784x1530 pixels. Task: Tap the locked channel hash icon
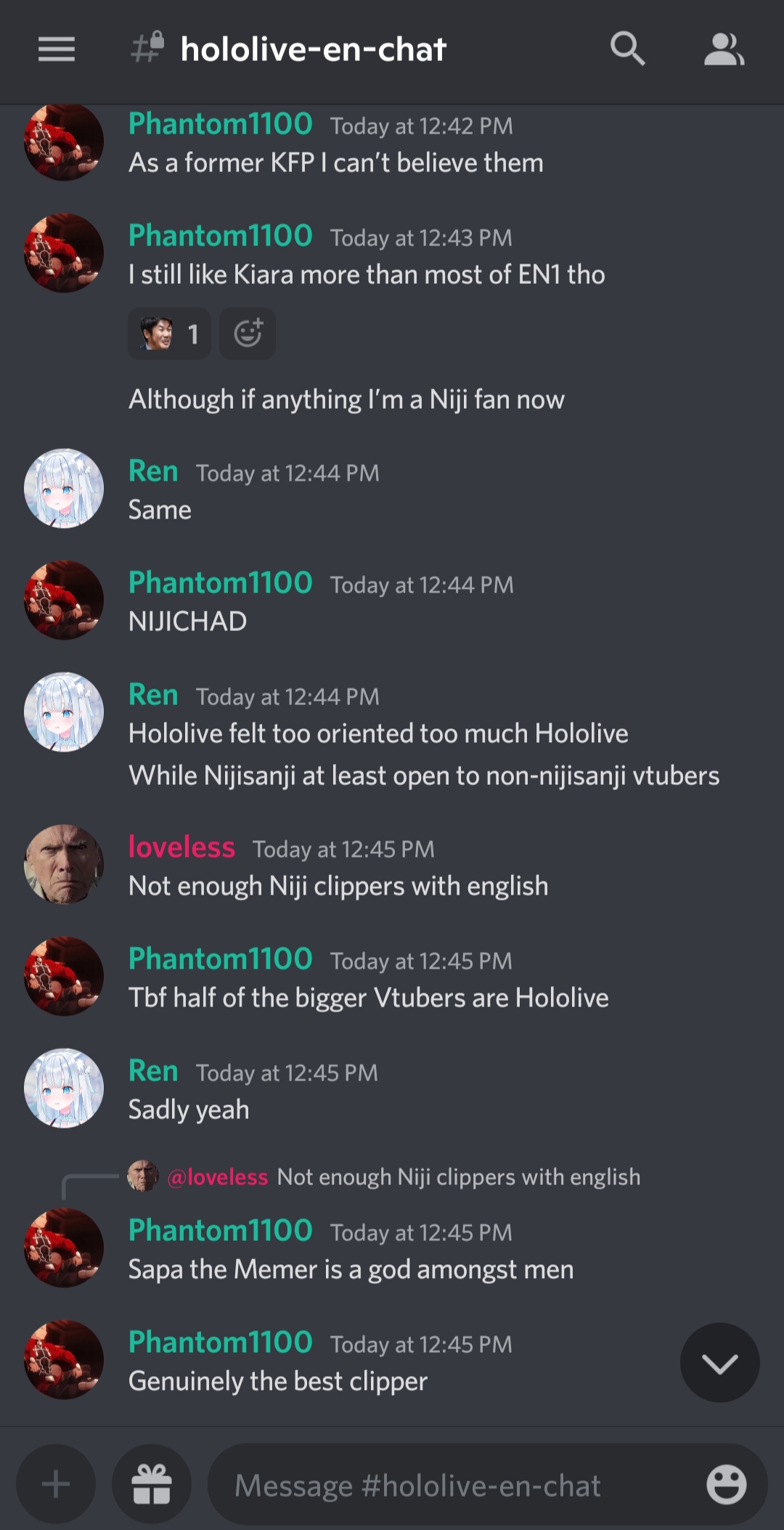pos(147,49)
